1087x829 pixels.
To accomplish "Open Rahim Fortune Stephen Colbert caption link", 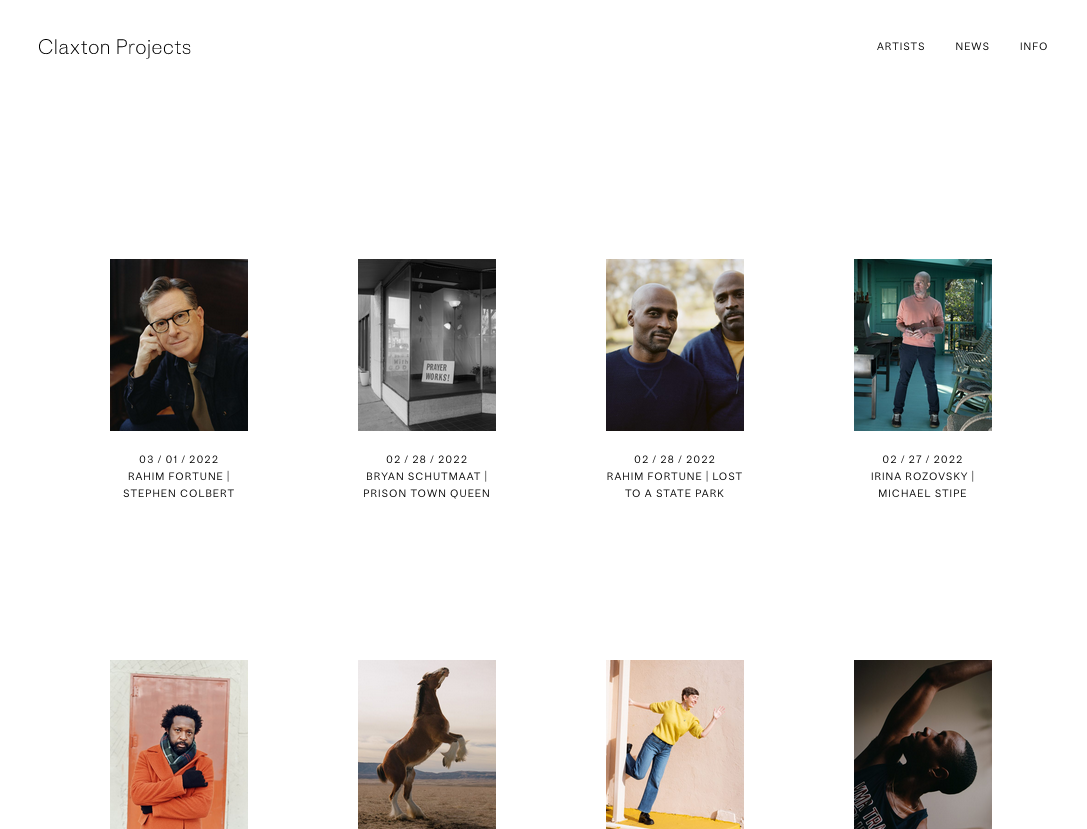I will click(179, 485).
